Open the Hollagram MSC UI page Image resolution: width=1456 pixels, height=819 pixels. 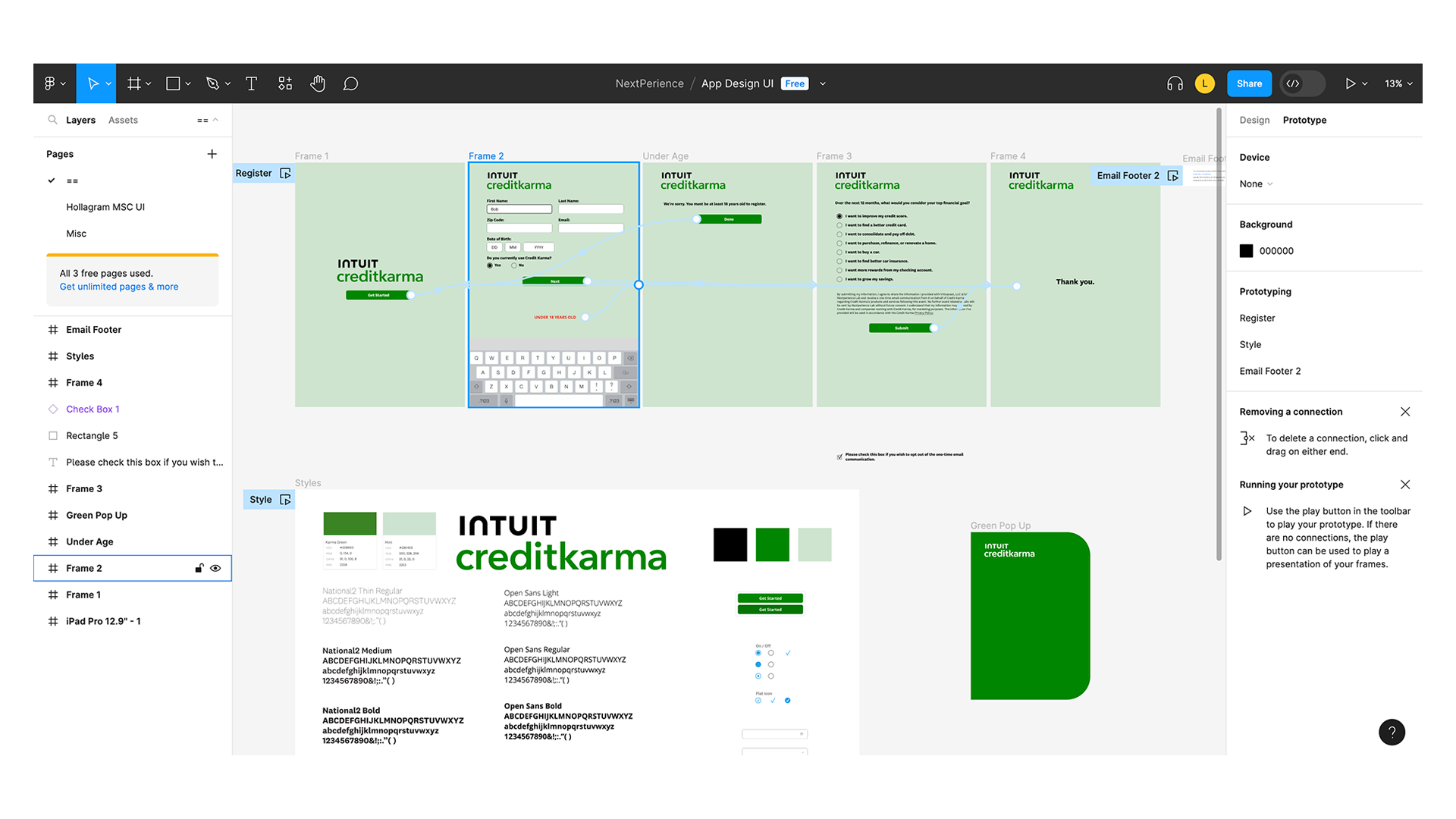tap(105, 207)
